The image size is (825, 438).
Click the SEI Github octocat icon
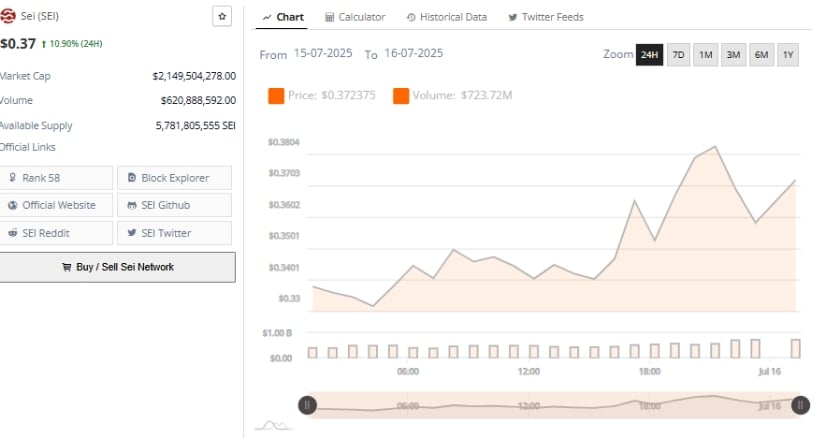click(132, 205)
